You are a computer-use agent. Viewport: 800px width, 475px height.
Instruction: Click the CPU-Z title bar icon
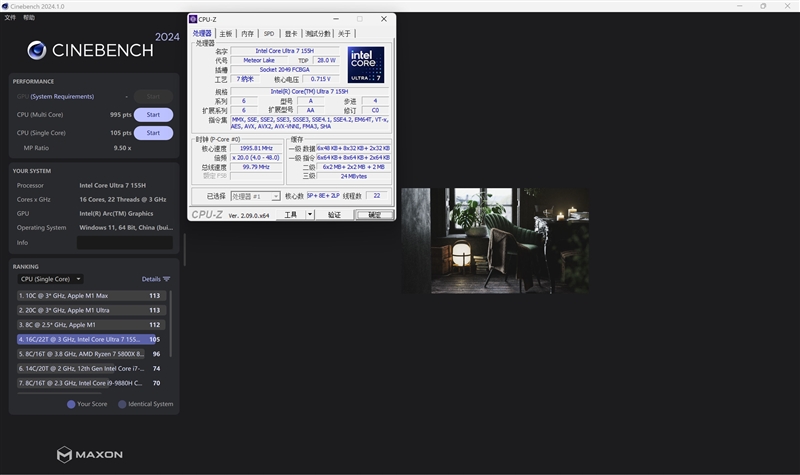click(194, 19)
